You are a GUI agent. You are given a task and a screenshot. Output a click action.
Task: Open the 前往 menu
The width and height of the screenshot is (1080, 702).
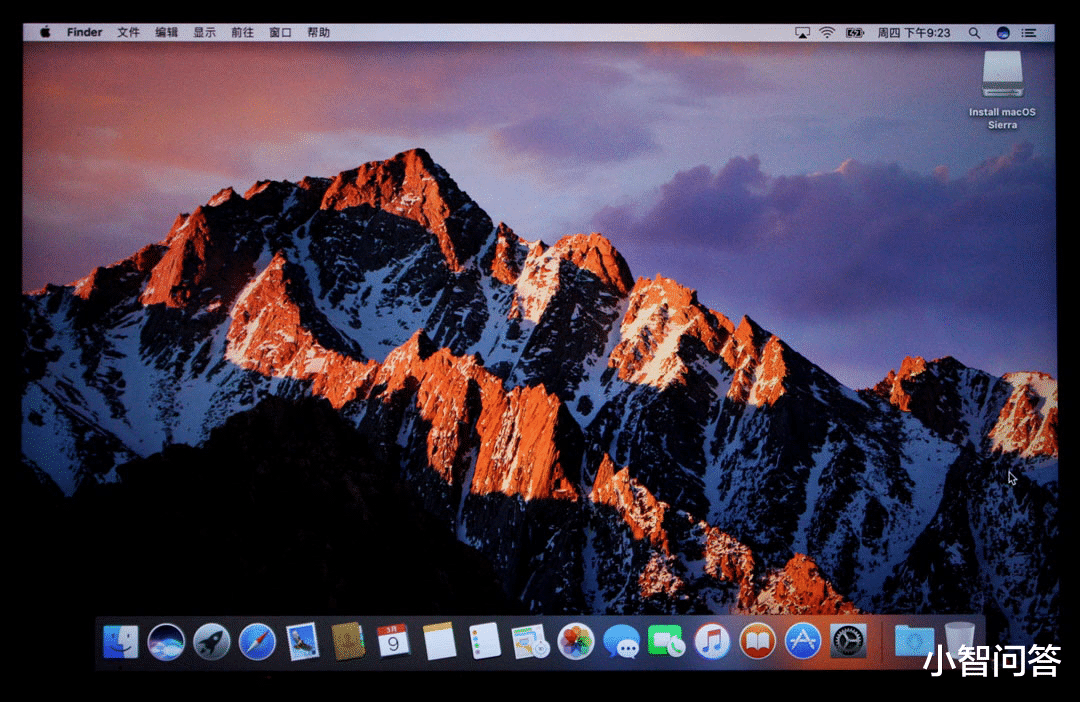point(243,32)
